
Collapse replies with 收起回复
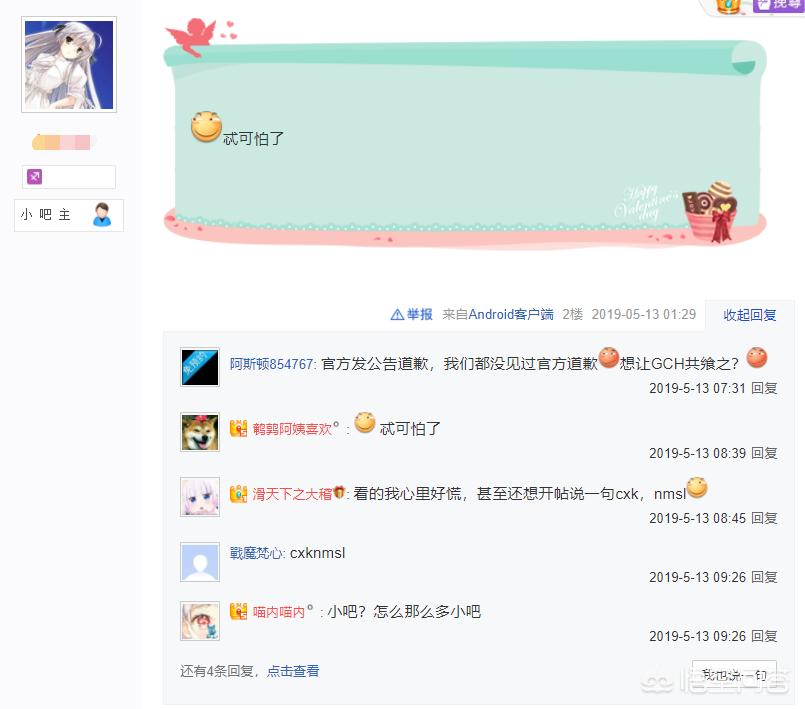pyautogui.click(x=750, y=315)
